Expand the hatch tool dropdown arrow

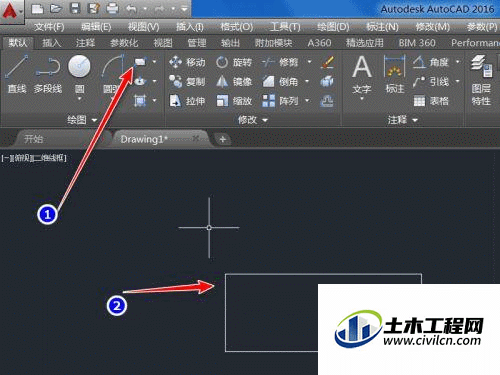(154, 100)
